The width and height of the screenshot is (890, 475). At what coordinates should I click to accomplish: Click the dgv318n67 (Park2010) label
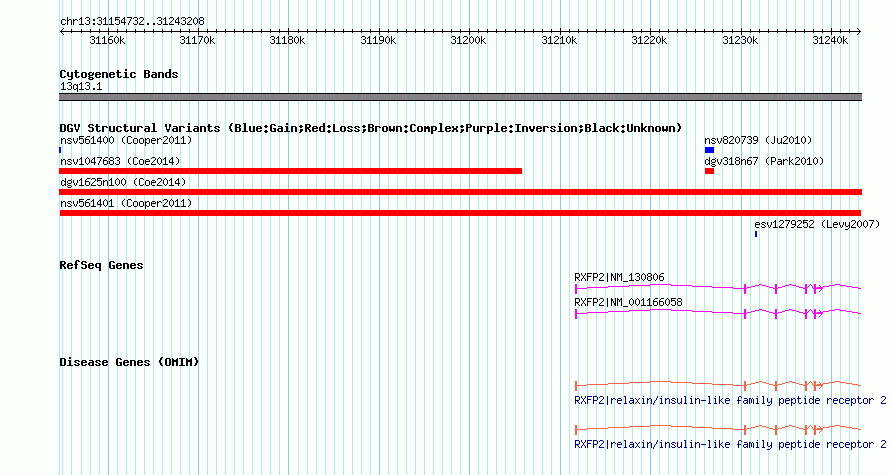point(764,161)
